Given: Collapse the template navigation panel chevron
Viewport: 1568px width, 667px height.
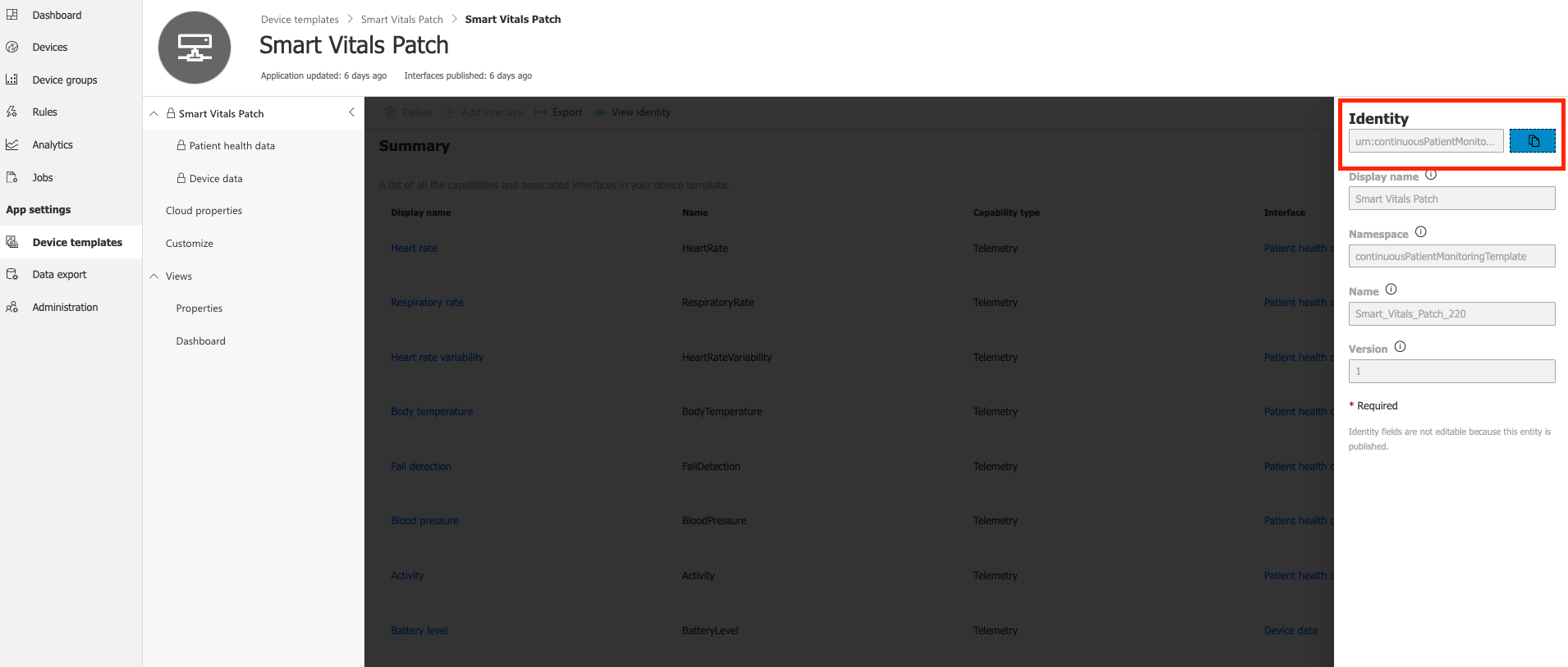Looking at the screenshot, I should click(351, 112).
